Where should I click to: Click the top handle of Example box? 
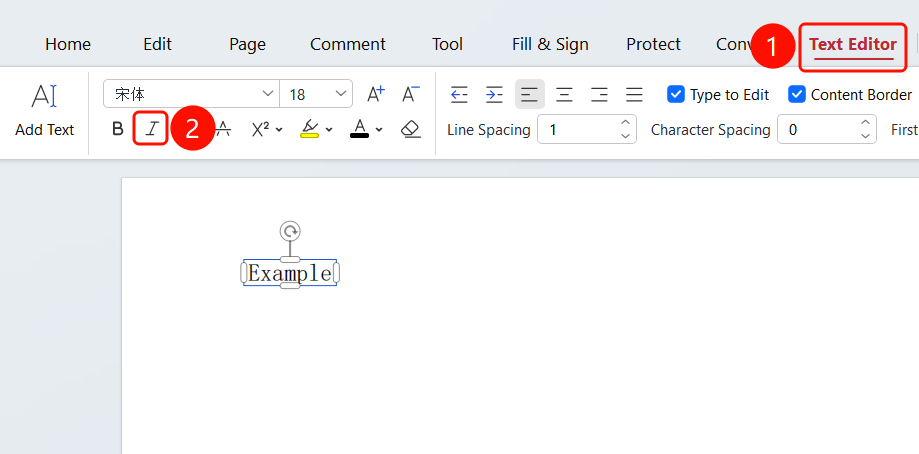(290, 259)
